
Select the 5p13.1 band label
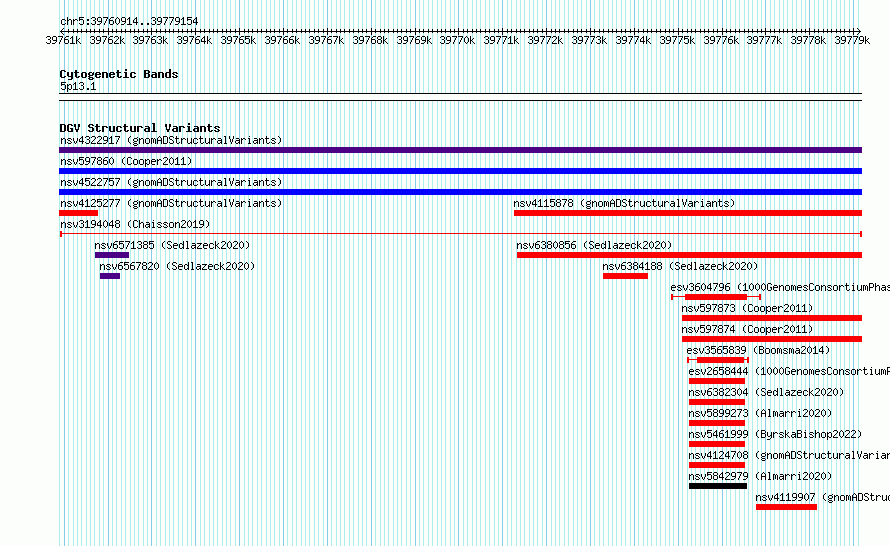78,86
